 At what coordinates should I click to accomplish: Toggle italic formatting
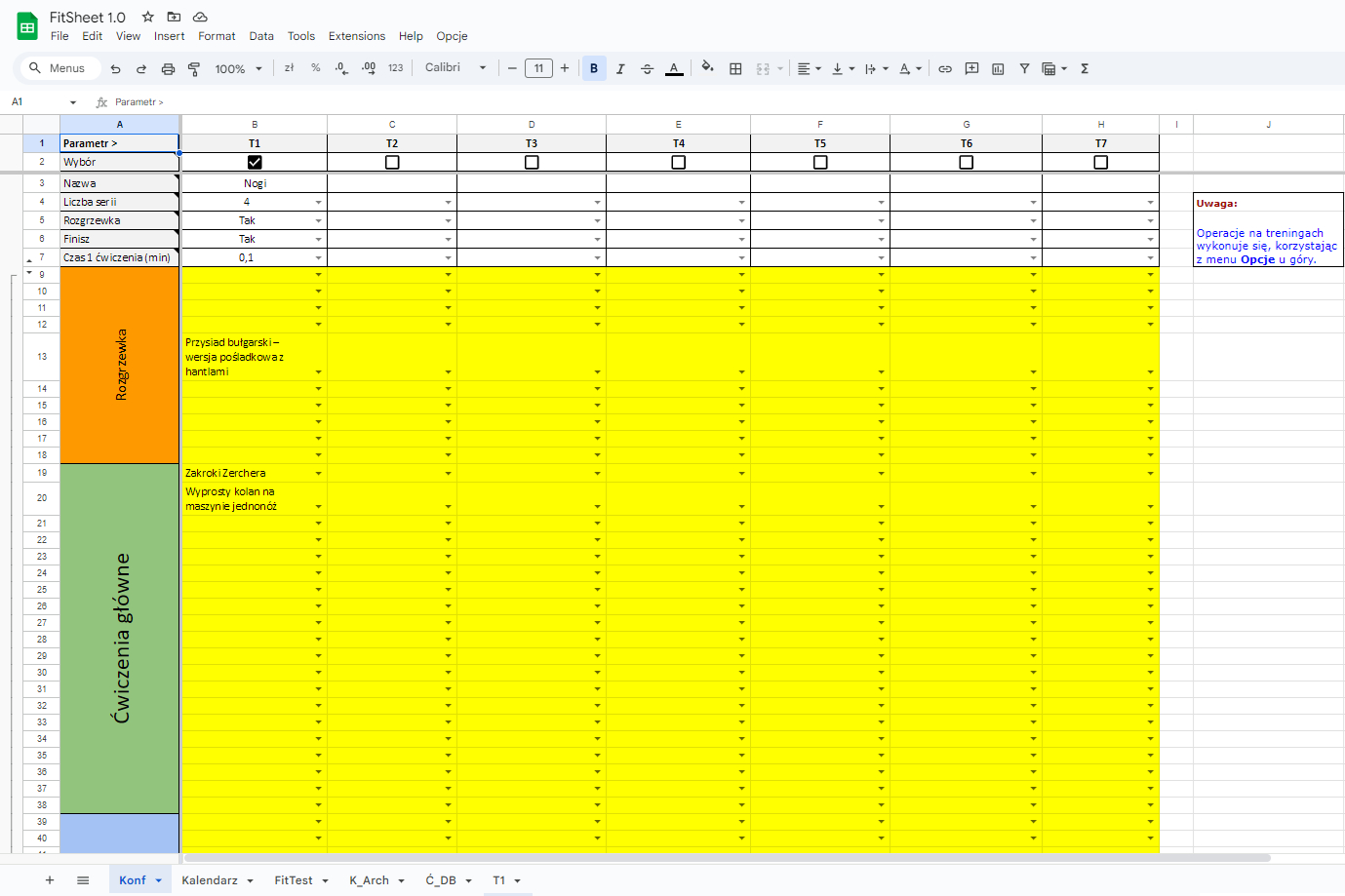(620, 69)
